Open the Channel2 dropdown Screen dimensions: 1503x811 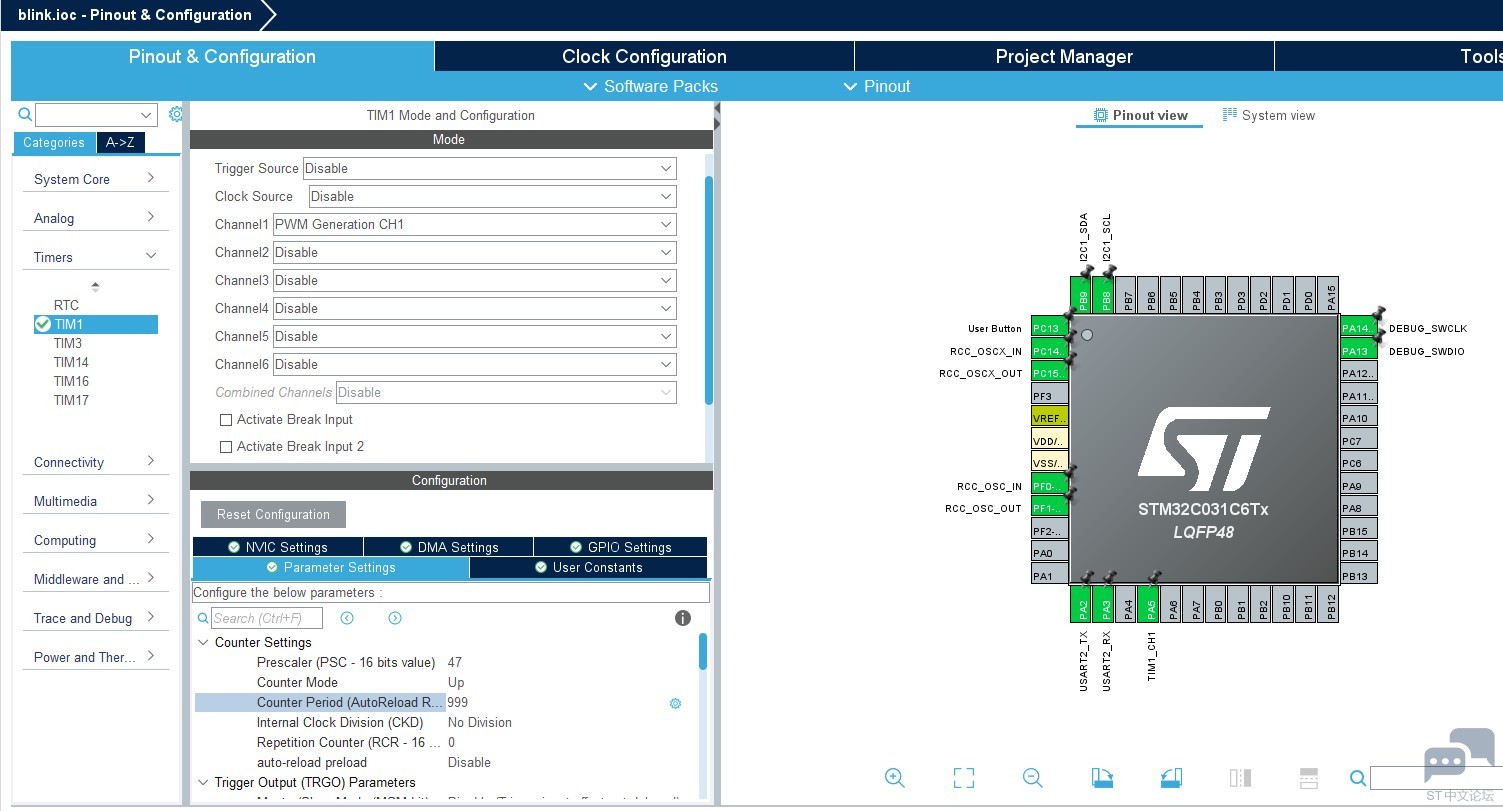pos(475,253)
